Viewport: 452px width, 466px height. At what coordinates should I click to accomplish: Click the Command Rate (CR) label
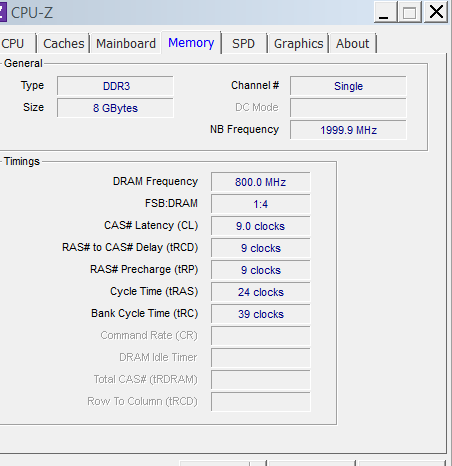149,336
